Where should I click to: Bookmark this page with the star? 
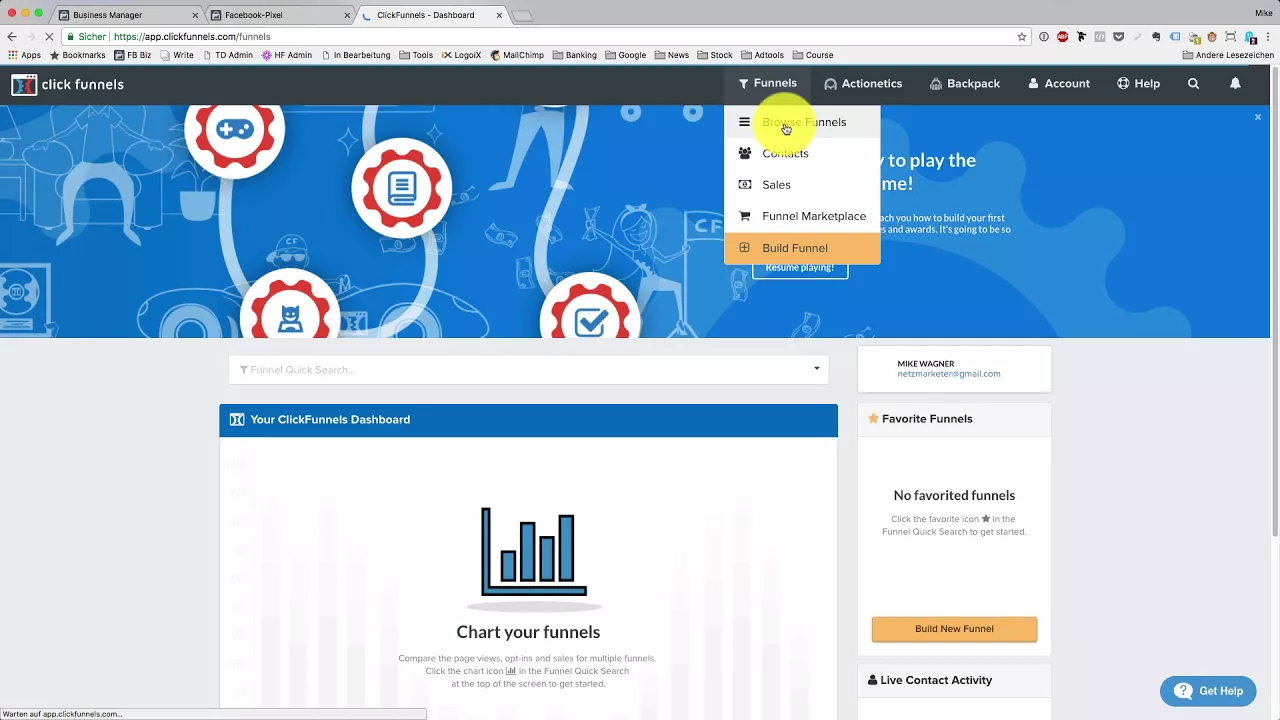[1021, 36]
